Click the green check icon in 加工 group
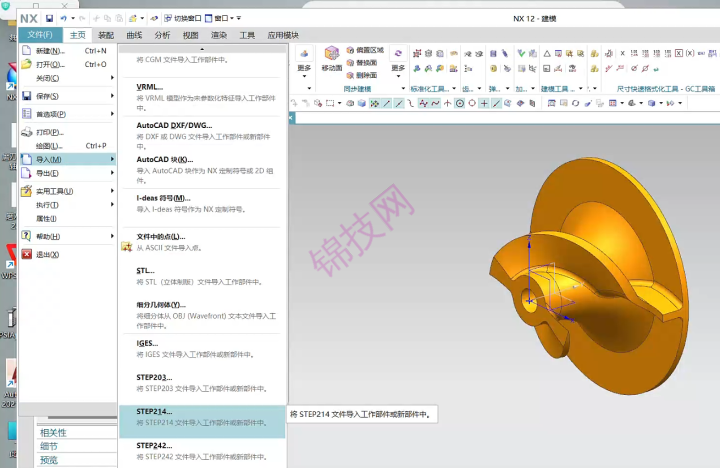 (x=521, y=53)
